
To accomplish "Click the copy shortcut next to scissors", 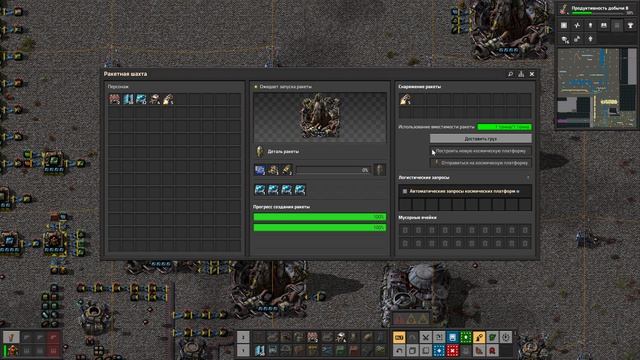I will coord(439,337).
